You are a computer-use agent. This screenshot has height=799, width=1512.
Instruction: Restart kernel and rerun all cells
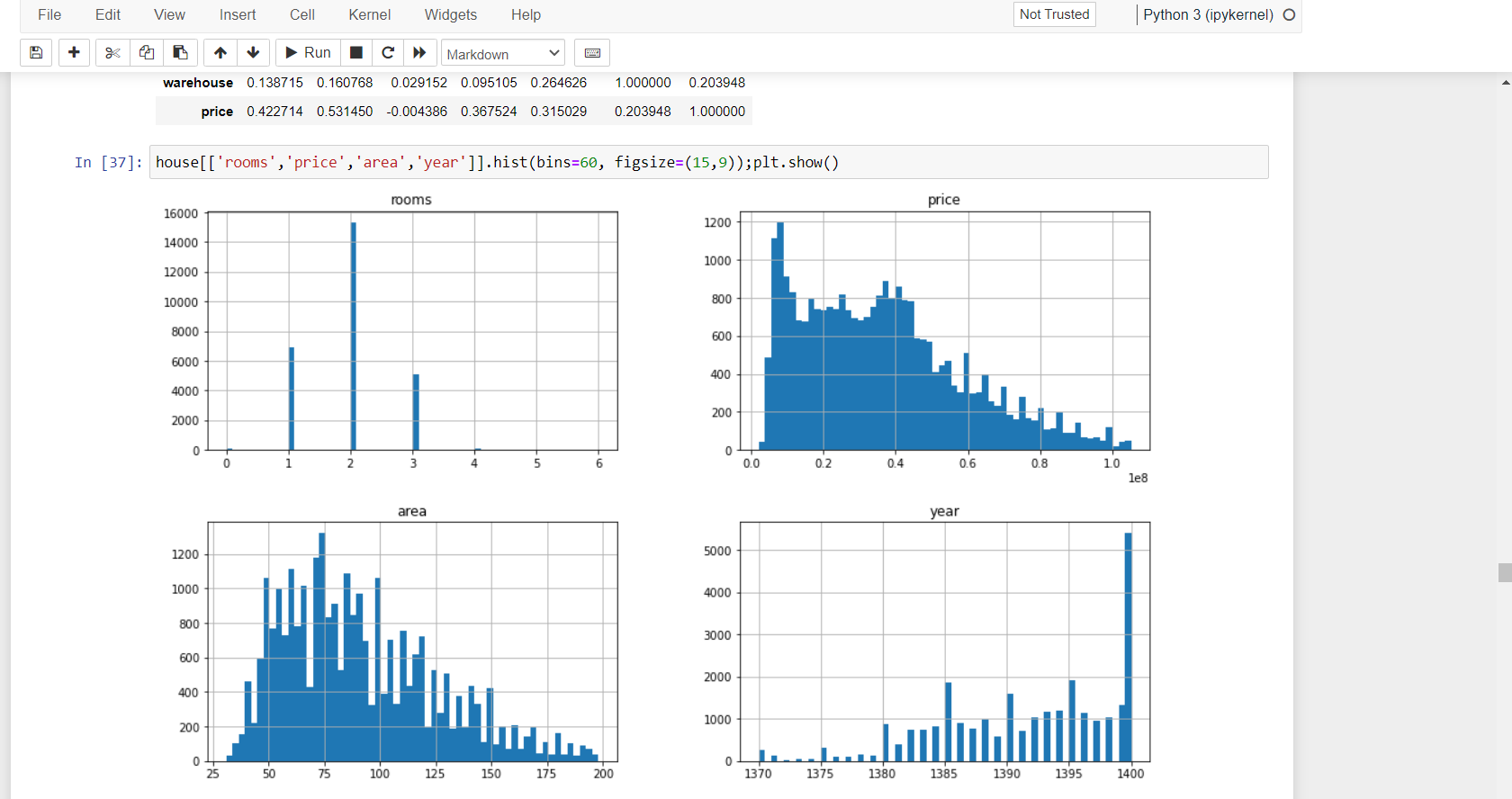click(419, 53)
